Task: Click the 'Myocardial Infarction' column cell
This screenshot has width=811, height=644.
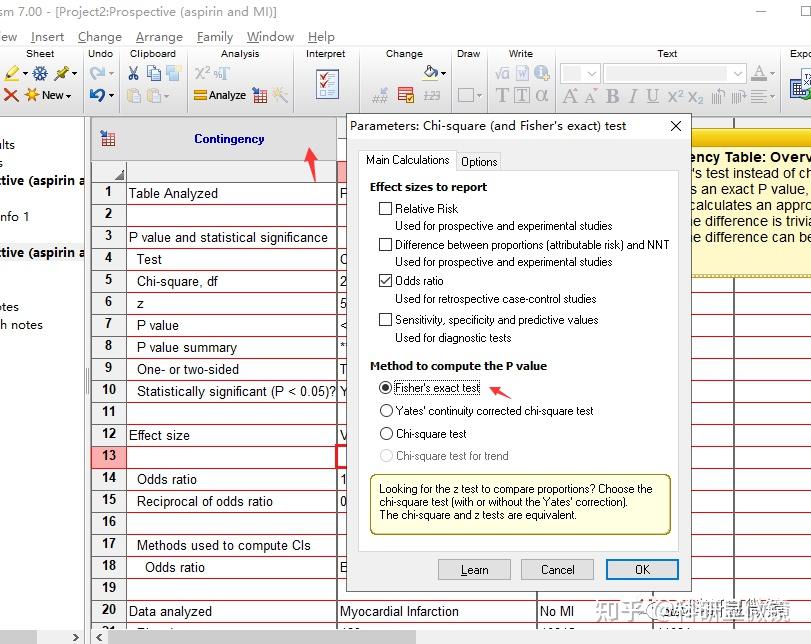Action: [x=437, y=611]
